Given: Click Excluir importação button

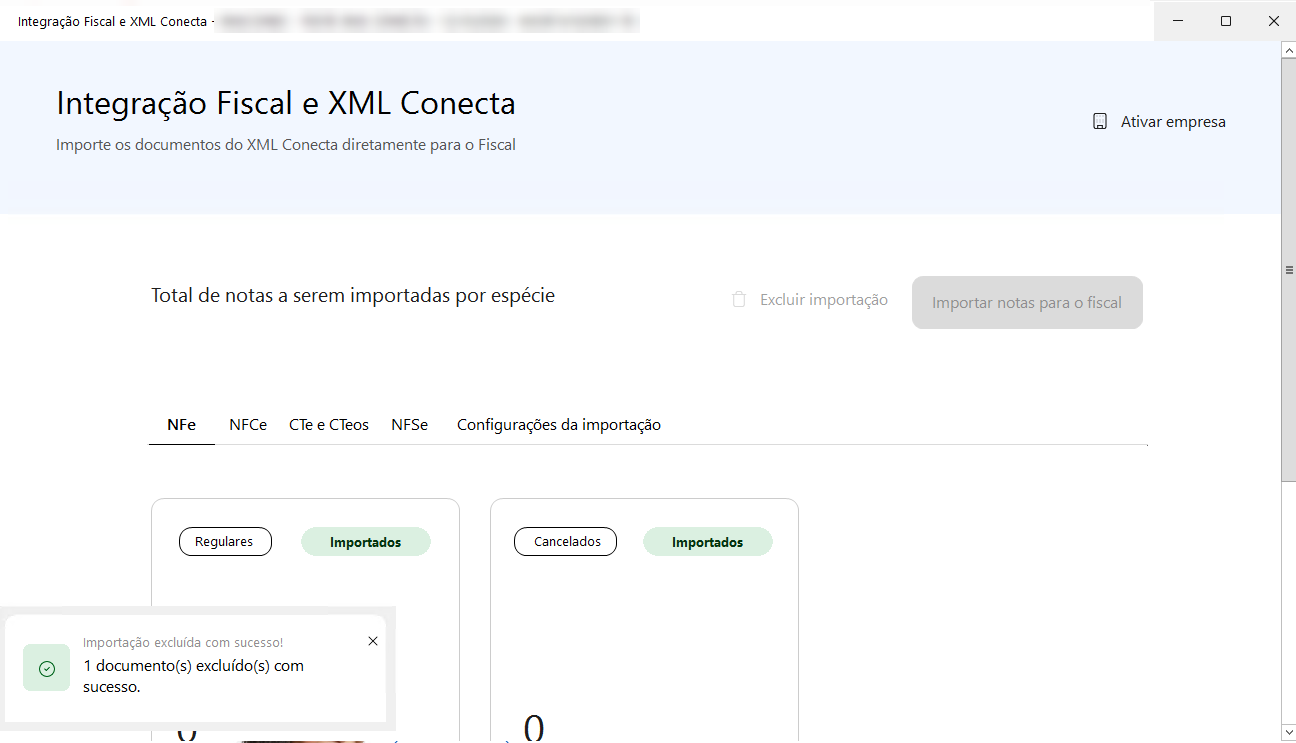Looking at the screenshot, I should (x=810, y=300).
